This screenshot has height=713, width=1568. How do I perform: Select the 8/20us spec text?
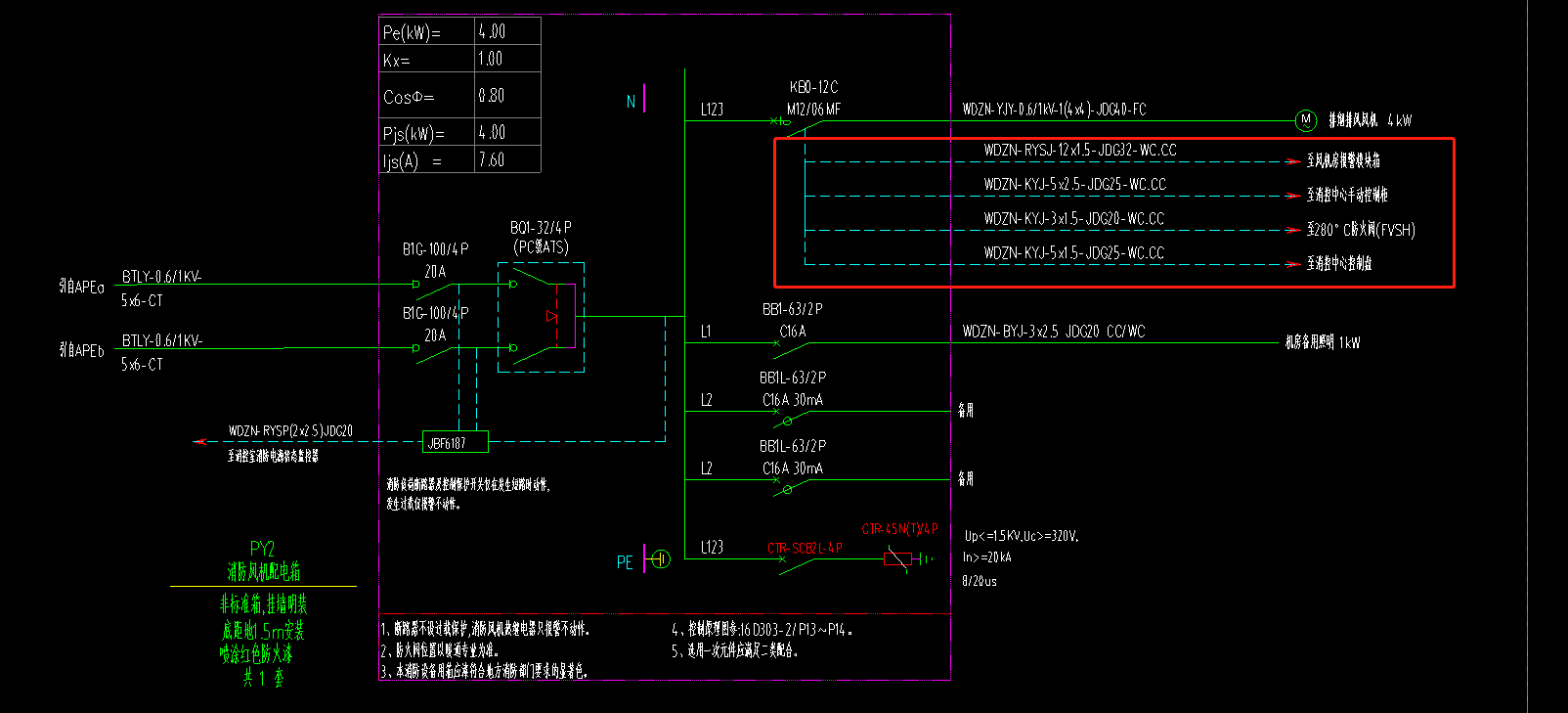point(980,581)
